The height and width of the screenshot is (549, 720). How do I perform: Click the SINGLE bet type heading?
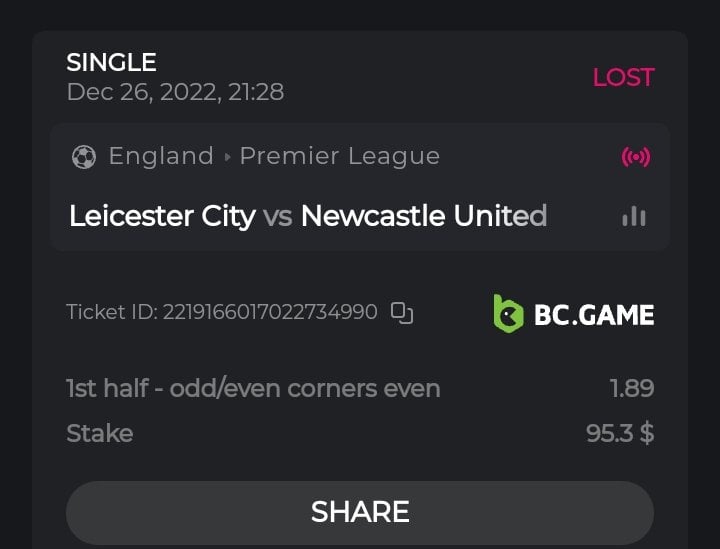tap(111, 62)
